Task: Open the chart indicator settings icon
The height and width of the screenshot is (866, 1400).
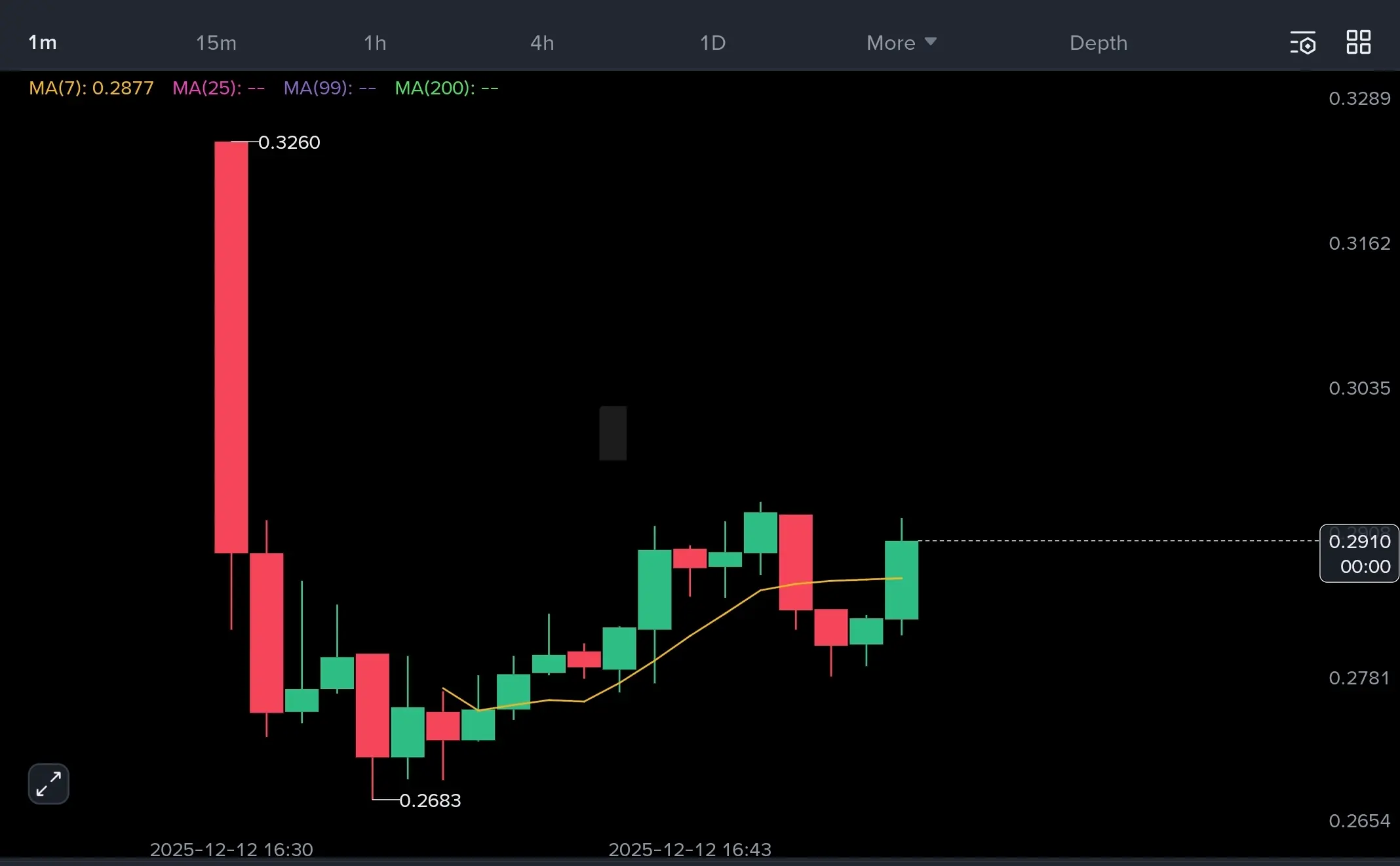Action: point(1302,43)
